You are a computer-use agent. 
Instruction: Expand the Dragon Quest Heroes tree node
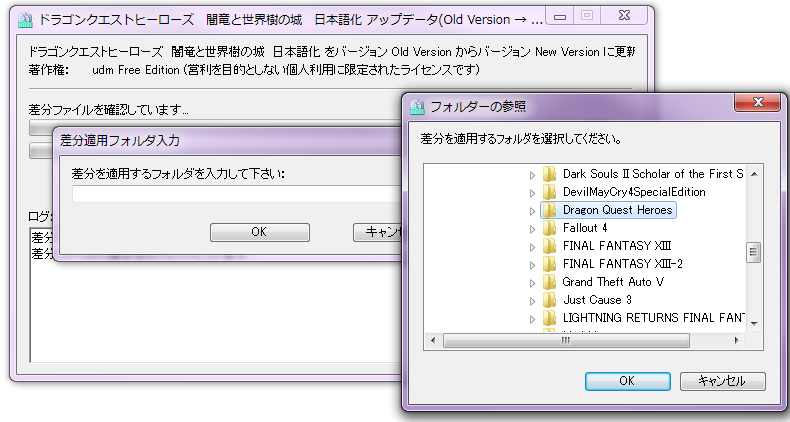(532, 210)
